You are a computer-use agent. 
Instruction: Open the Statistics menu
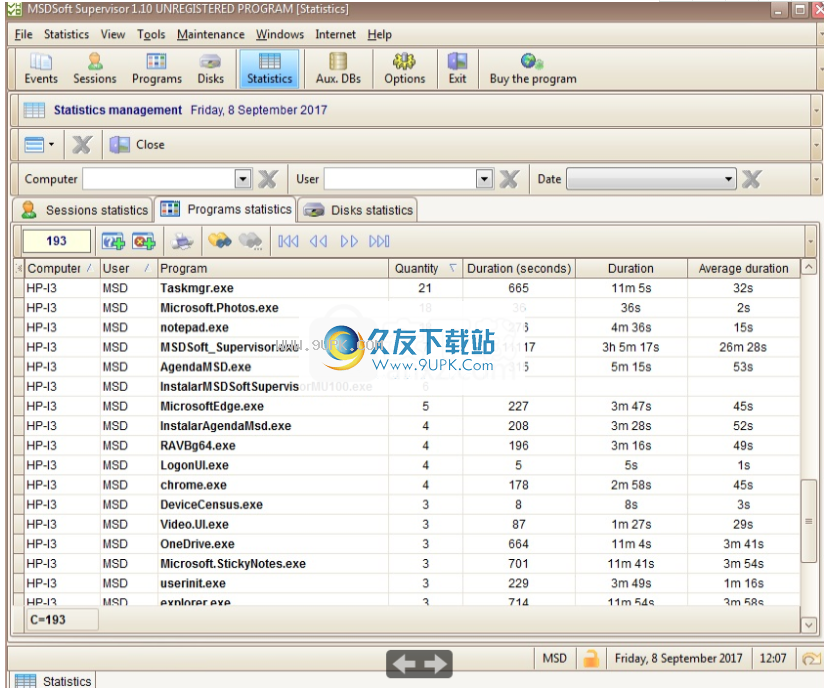tap(66, 34)
